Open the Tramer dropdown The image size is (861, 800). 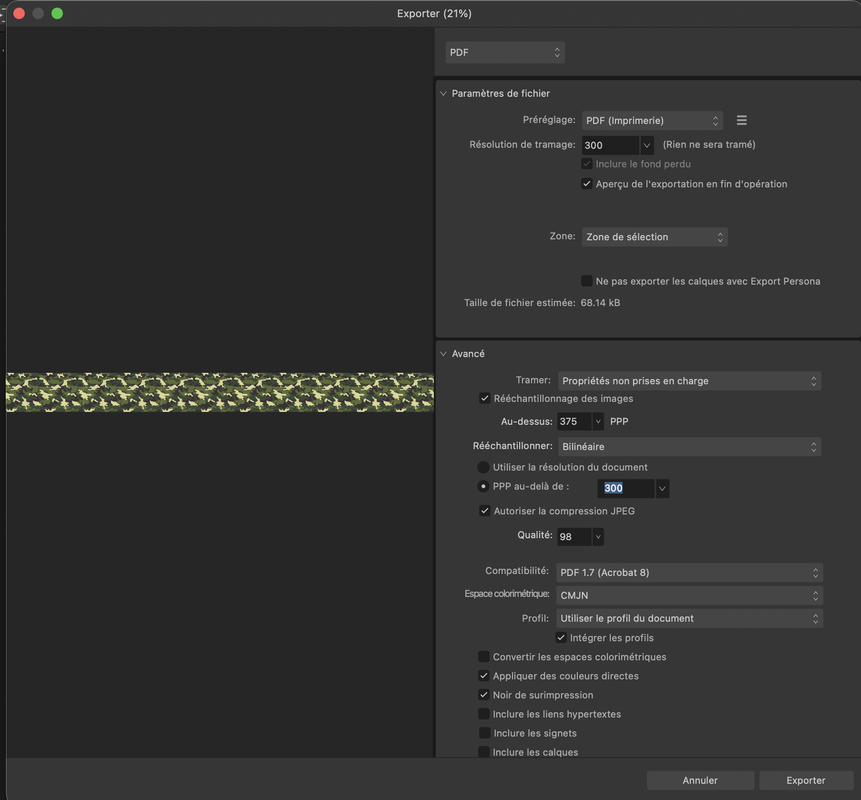click(x=689, y=381)
